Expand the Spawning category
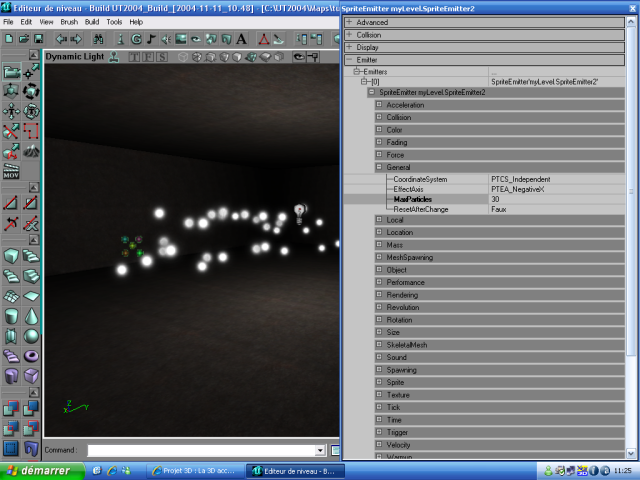The image size is (640, 480). [379, 369]
